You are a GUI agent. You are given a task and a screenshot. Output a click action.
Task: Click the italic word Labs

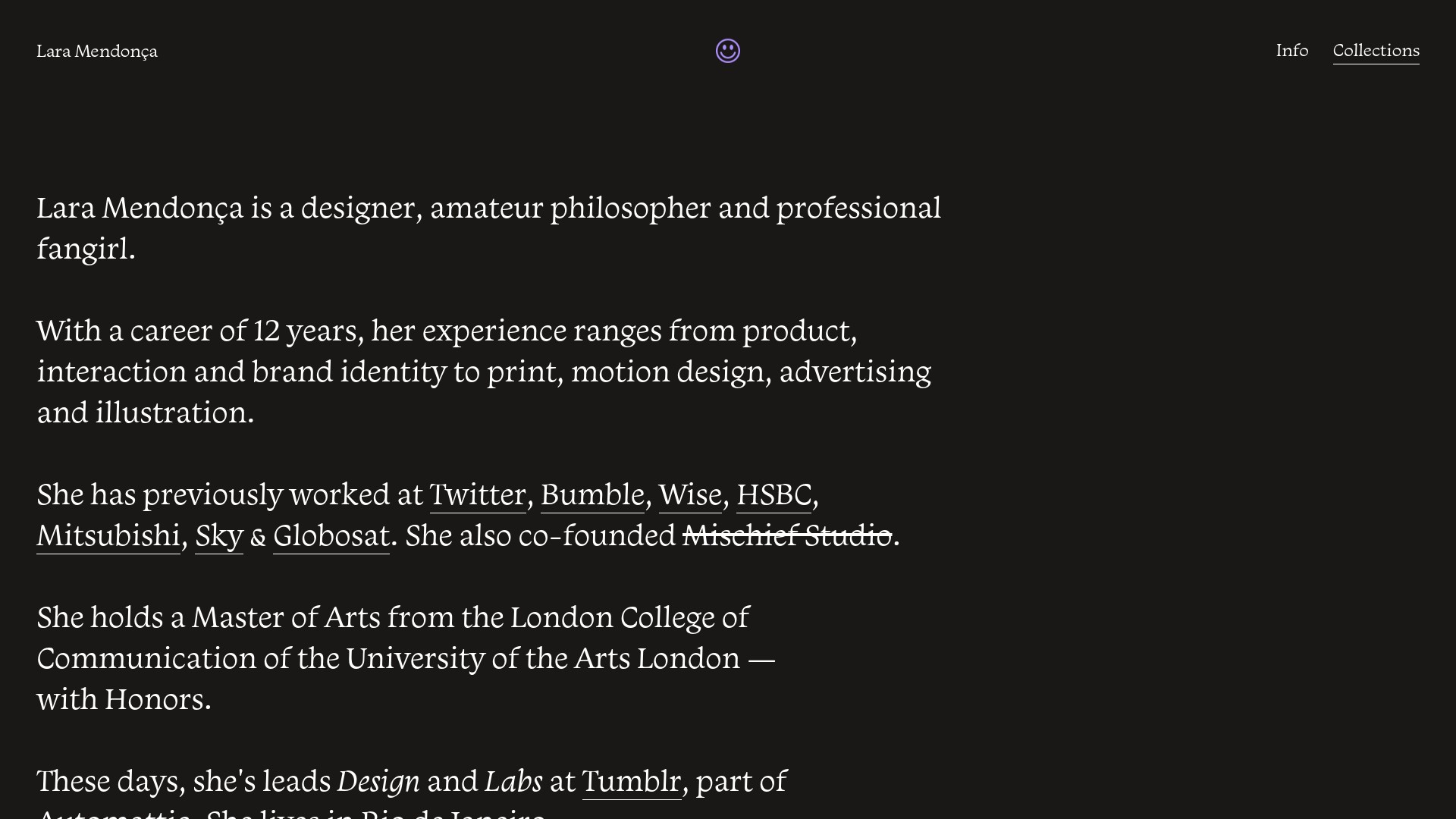click(x=513, y=782)
